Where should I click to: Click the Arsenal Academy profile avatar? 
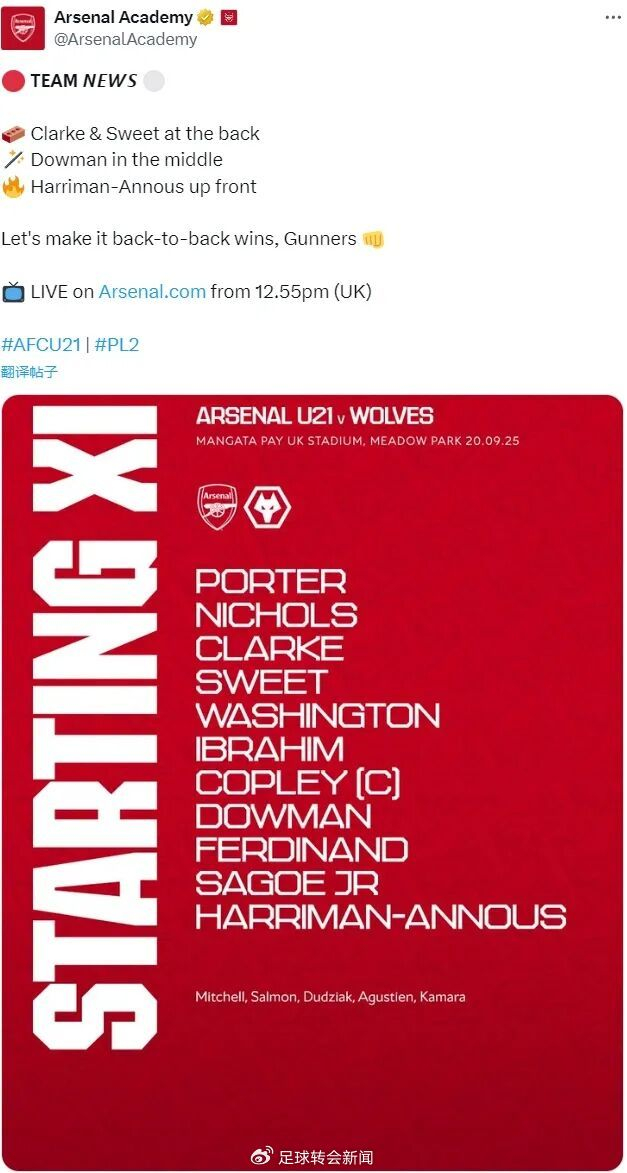[22, 28]
